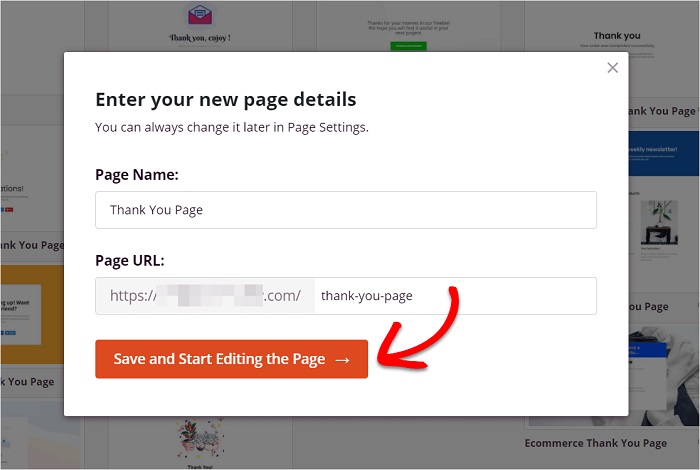The height and width of the screenshot is (470, 700).
Task: Select the weekly newsletter blue template
Action: click(x=663, y=153)
